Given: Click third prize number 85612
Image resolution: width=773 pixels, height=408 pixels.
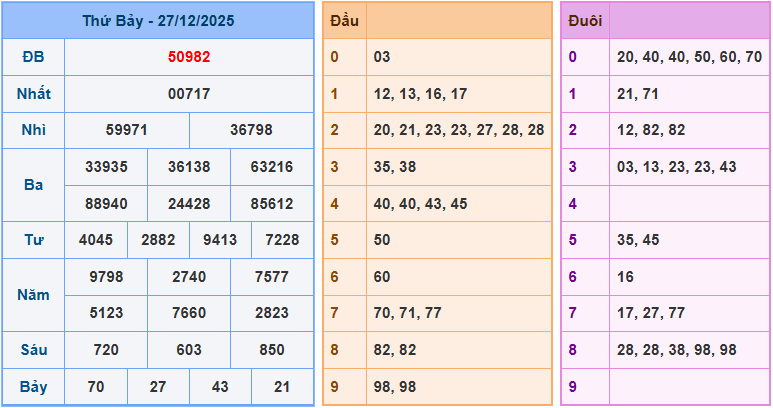Looking at the screenshot, I should pyautogui.click(x=272, y=204).
